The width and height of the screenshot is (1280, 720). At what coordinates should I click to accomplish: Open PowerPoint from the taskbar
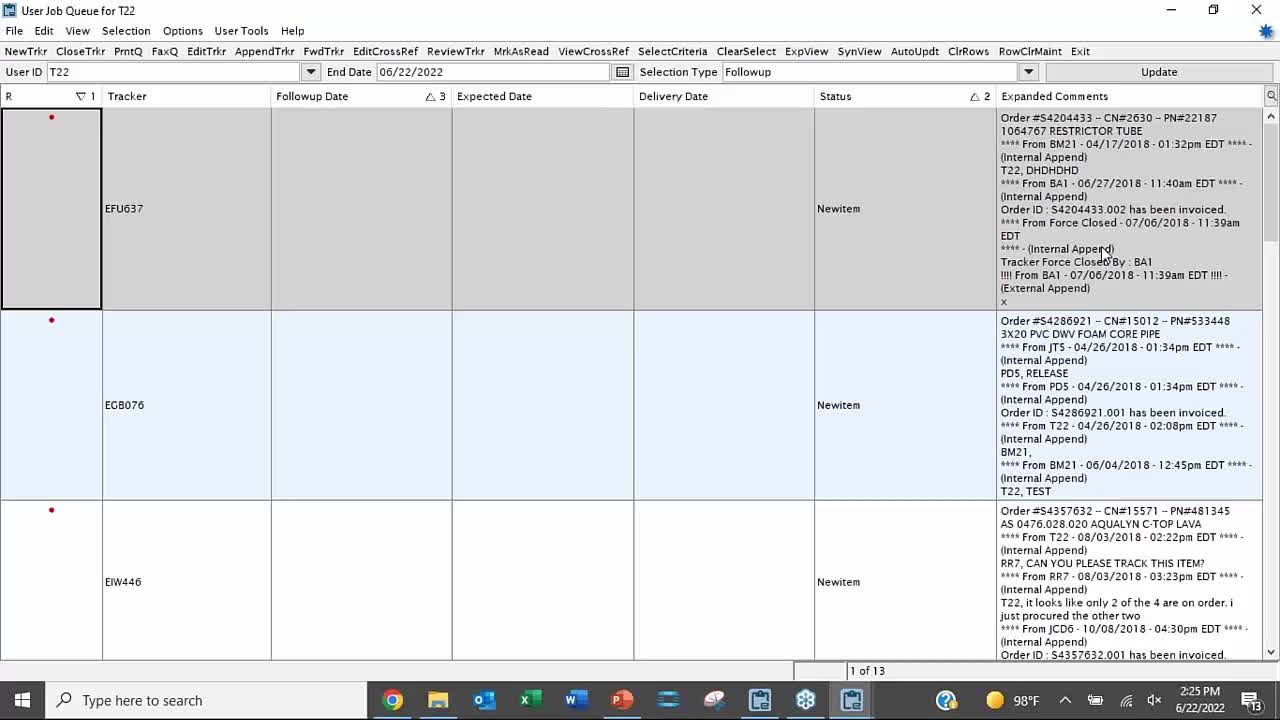click(x=622, y=700)
